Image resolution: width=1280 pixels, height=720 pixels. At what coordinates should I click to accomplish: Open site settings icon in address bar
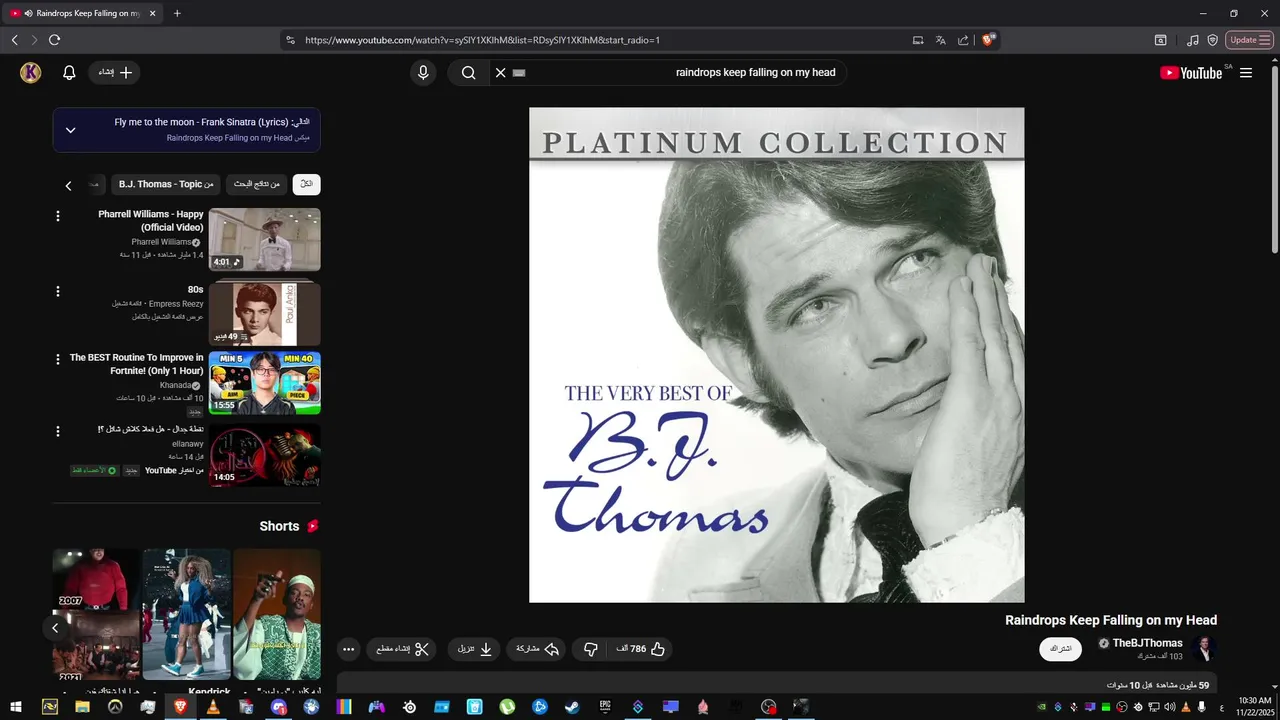pos(290,40)
